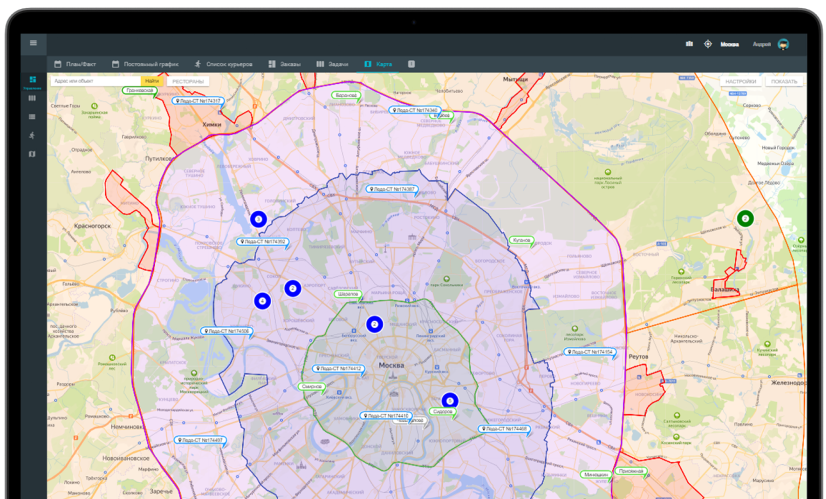826x499 pixels.
Task: Click the Найти search button
Action: [x=152, y=81]
